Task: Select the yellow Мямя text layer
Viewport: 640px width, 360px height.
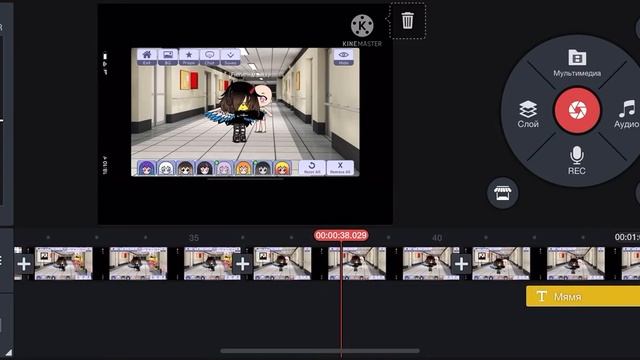Action: [583, 296]
